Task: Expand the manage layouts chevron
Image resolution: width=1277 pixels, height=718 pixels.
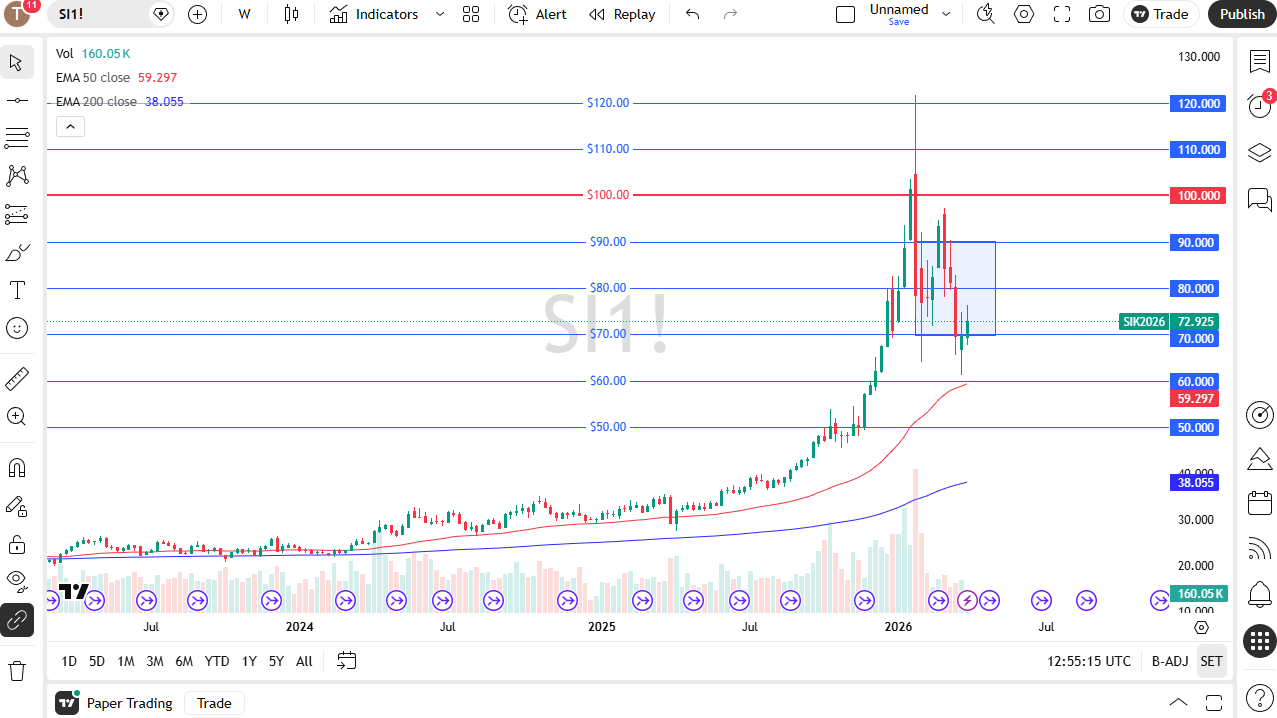Action: (946, 14)
